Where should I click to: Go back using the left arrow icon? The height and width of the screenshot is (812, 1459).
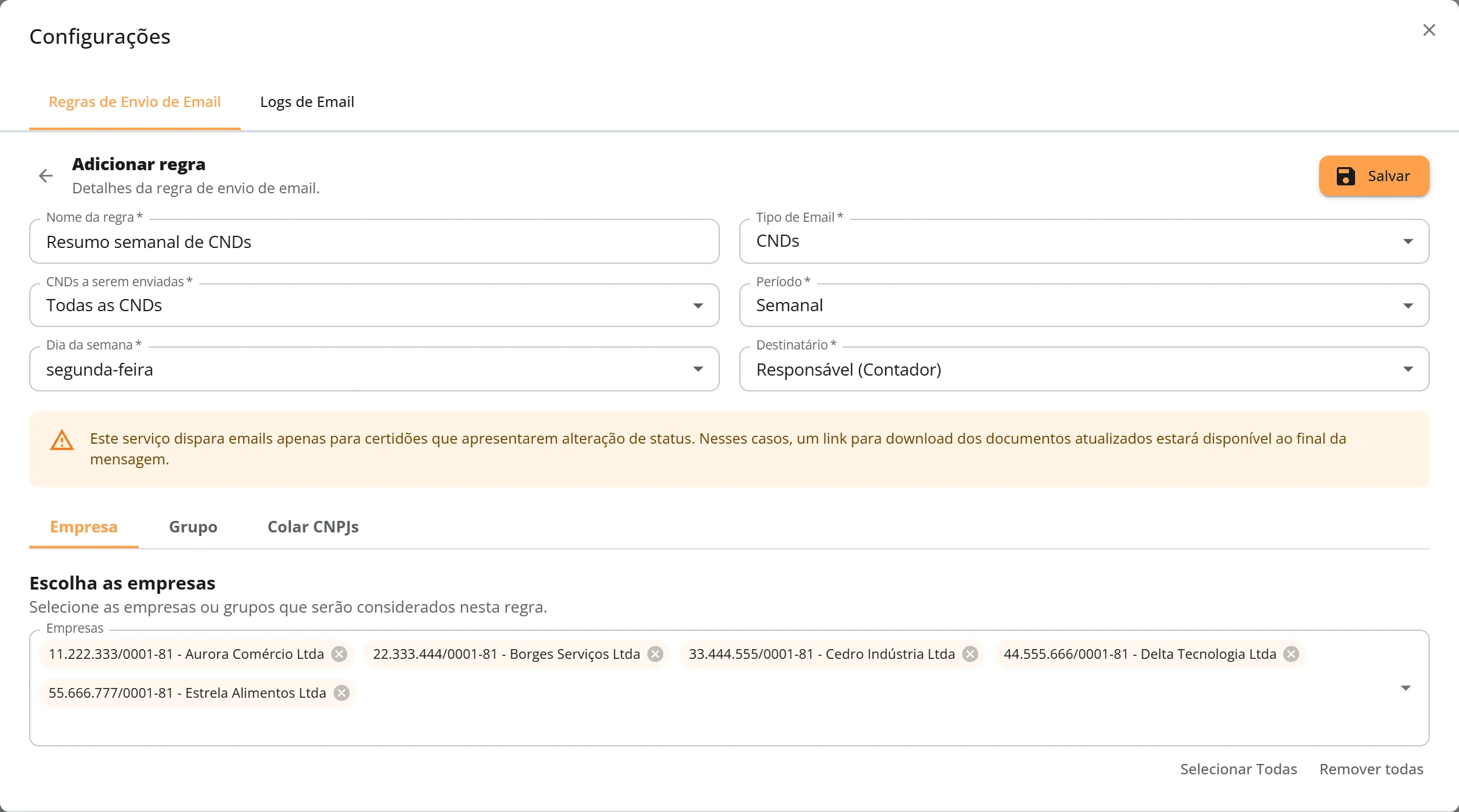(x=46, y=176)
